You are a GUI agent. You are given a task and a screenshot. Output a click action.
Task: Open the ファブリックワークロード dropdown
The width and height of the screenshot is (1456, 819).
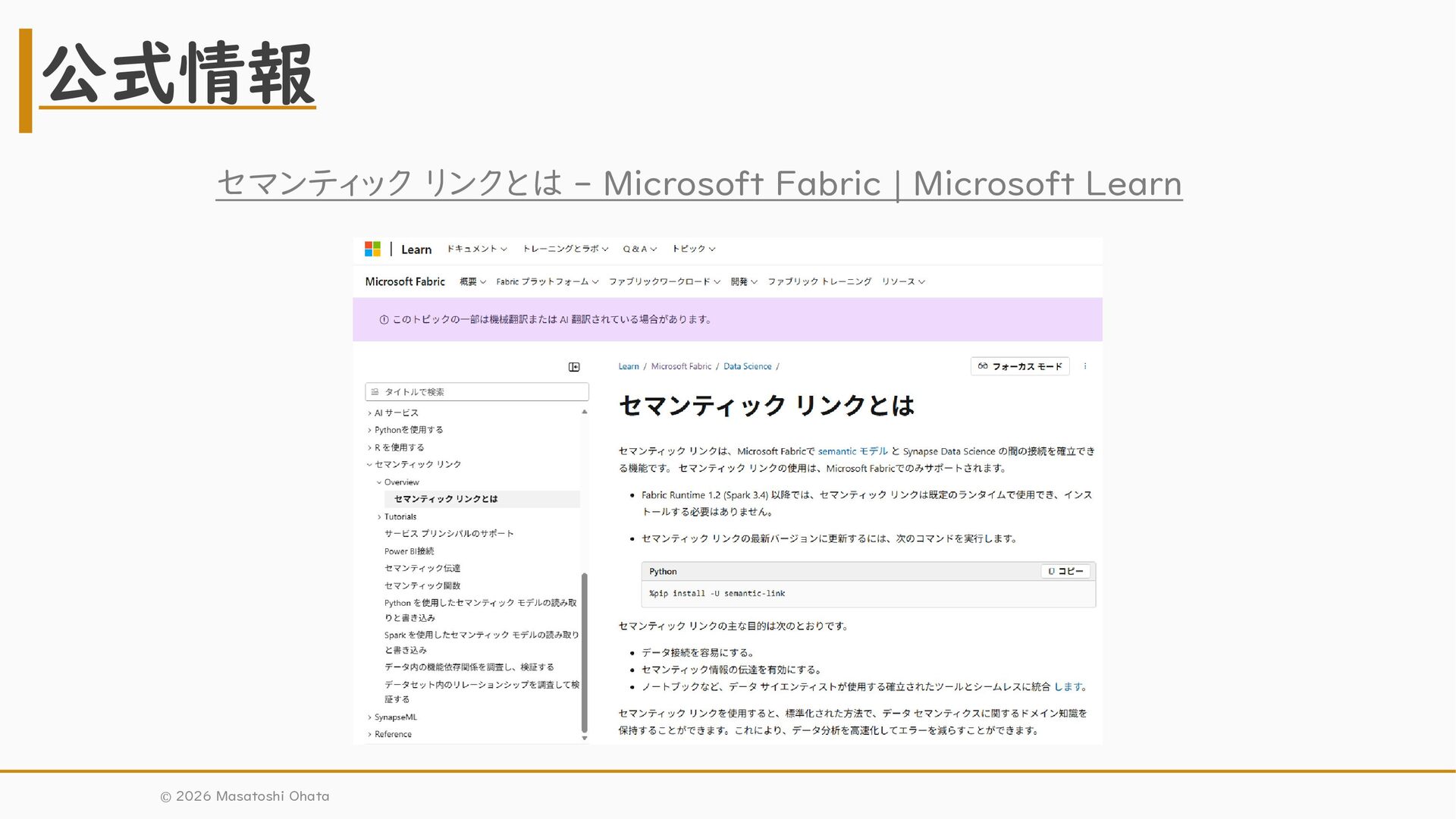click(664, 281)
